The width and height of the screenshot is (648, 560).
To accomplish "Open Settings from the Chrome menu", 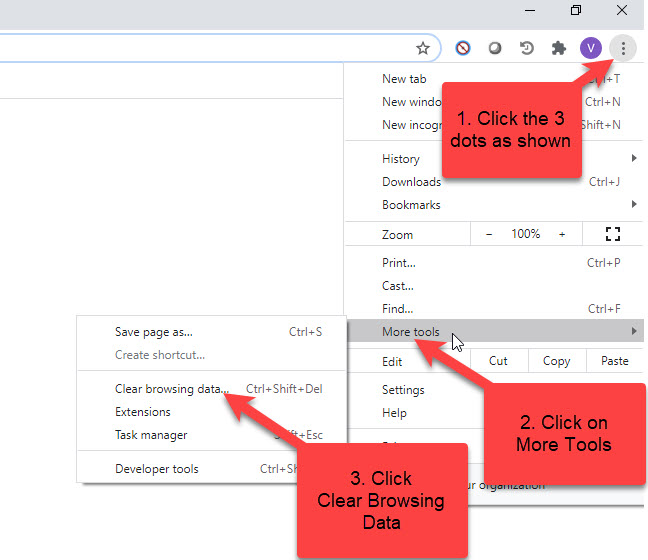I will pos(403,390).
